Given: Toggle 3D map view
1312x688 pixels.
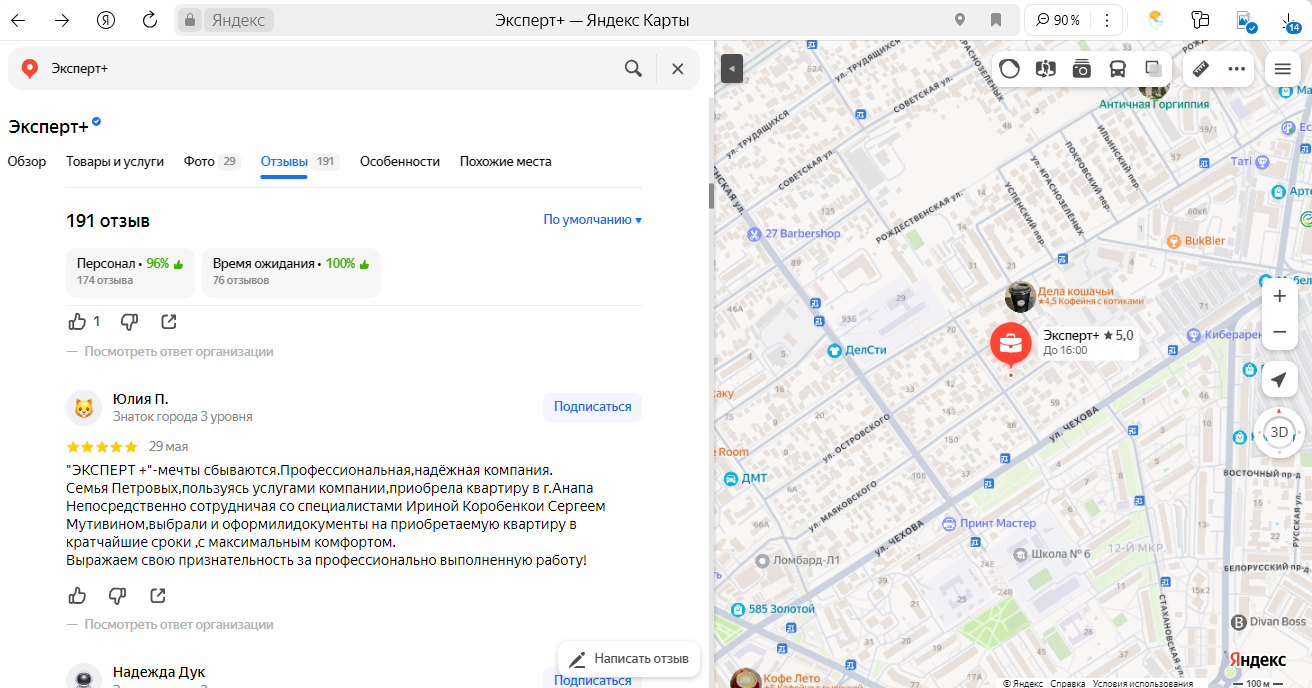Looking at the screenshot, I should [x=1279, y=432].
